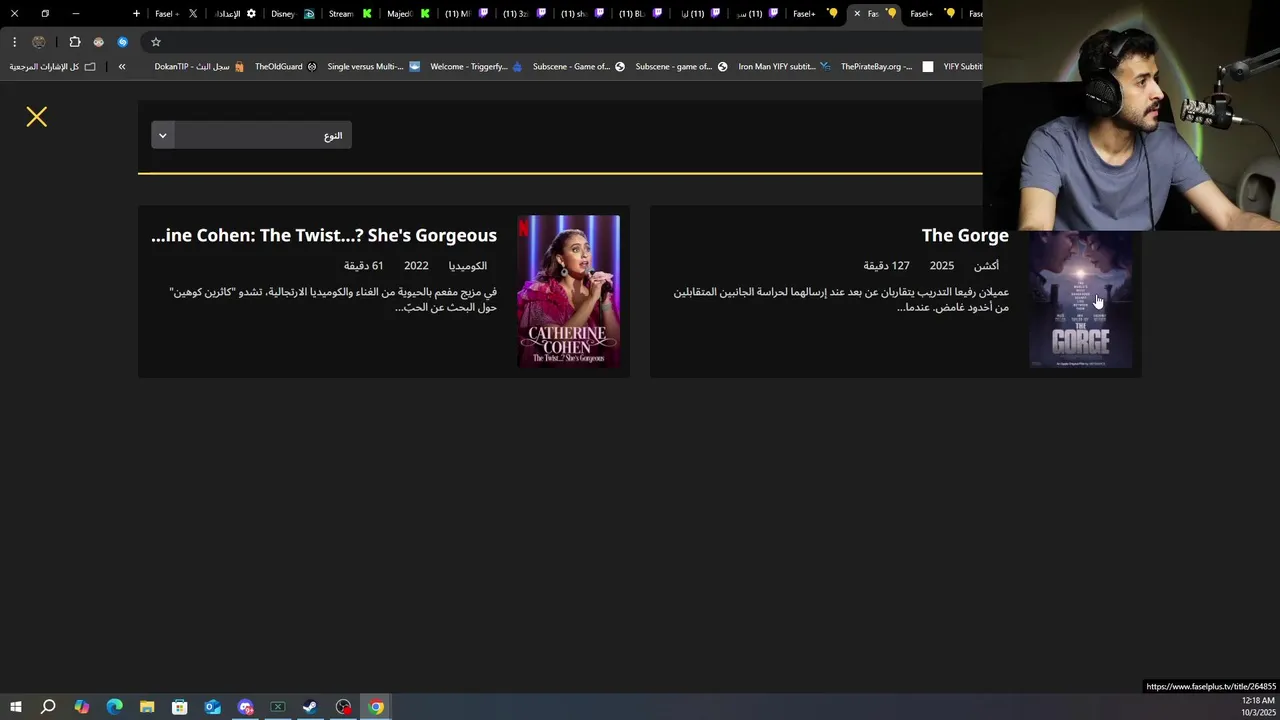Switch to the Stream Kick tab
The height and width of the screenshot is (720, 1280).
(351, 14)
